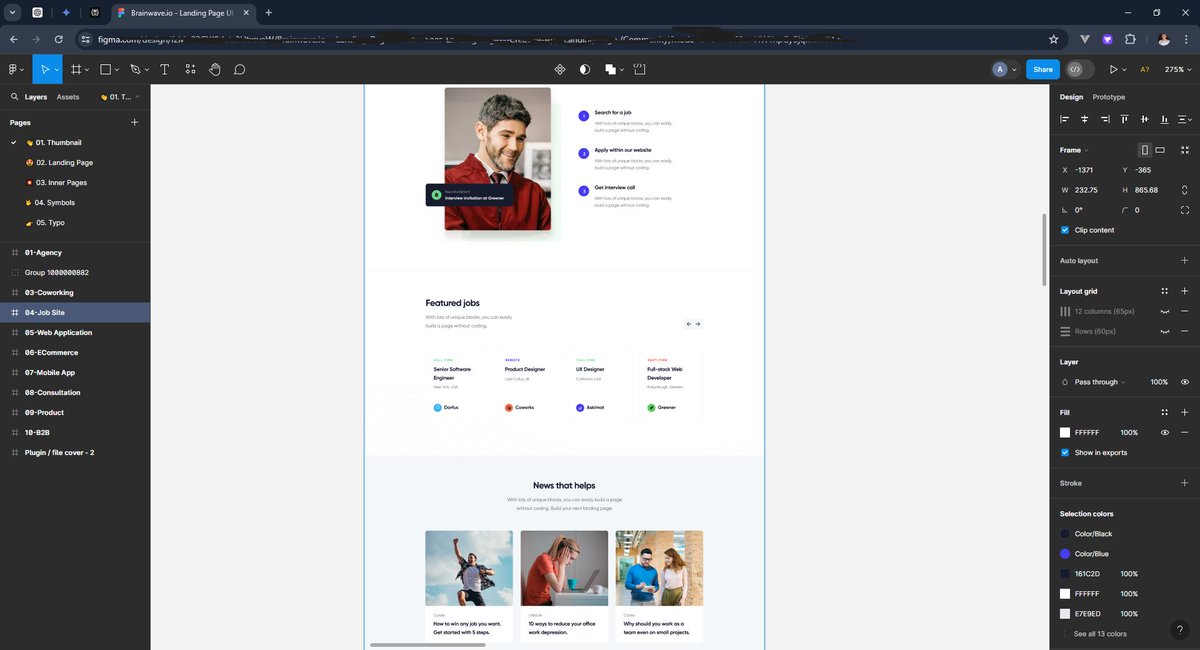Select the Comment tool
1200x650 pixels.
tap(240, 69)
